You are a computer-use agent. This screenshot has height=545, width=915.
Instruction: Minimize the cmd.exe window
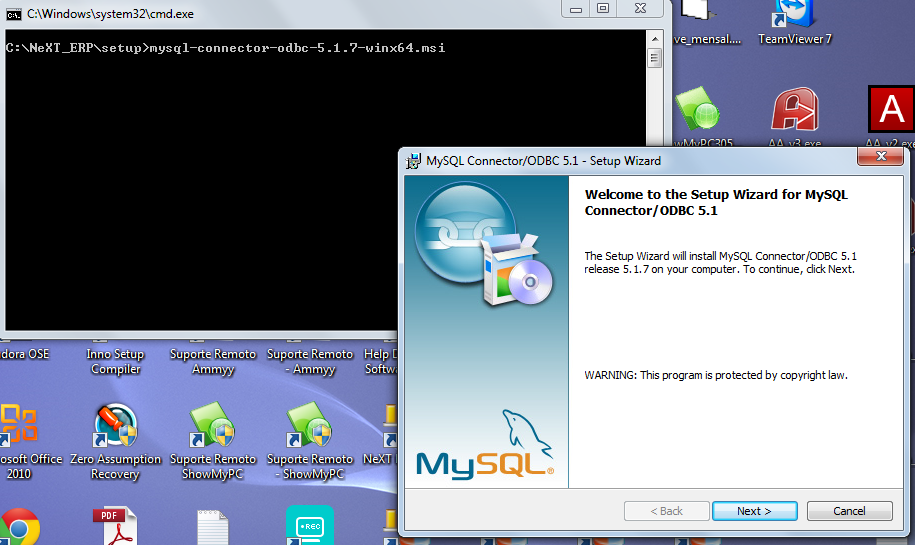576,9
